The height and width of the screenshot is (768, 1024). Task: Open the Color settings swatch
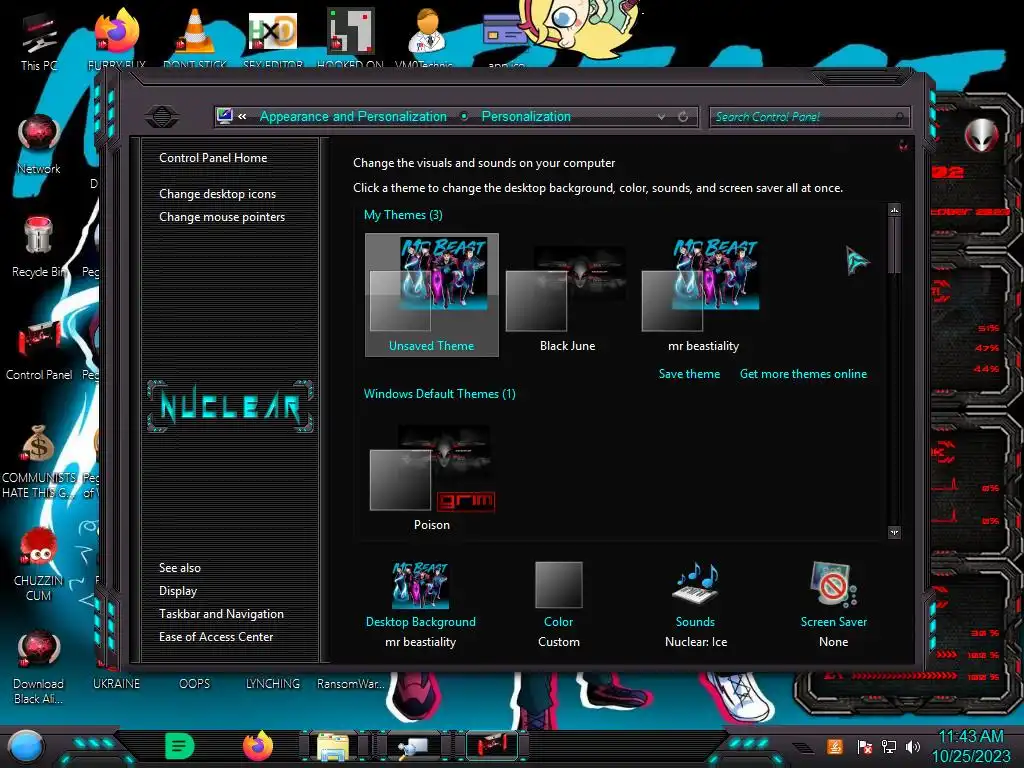click(558, 585)
